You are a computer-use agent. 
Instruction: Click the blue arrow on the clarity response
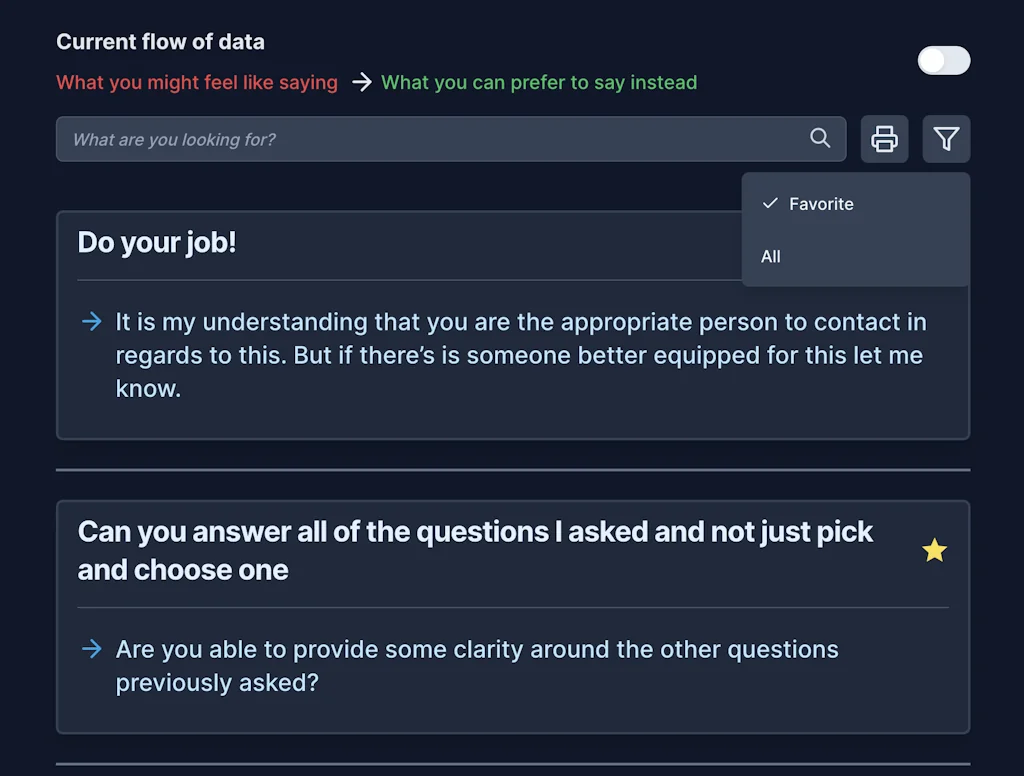(91, 649)
